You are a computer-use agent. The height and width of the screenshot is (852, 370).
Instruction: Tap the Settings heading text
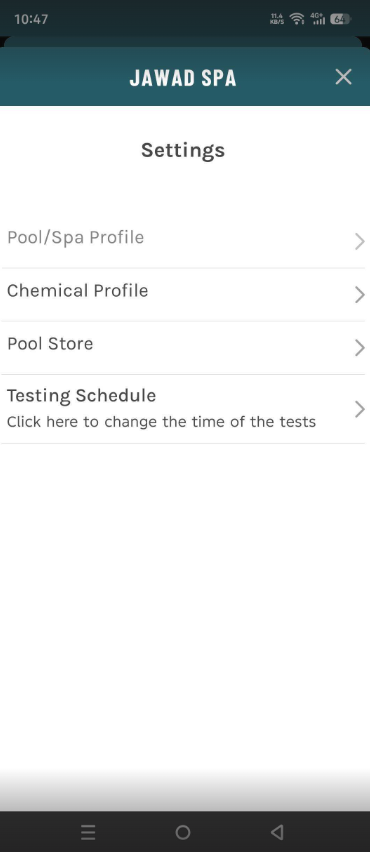(x=183, y=150)
